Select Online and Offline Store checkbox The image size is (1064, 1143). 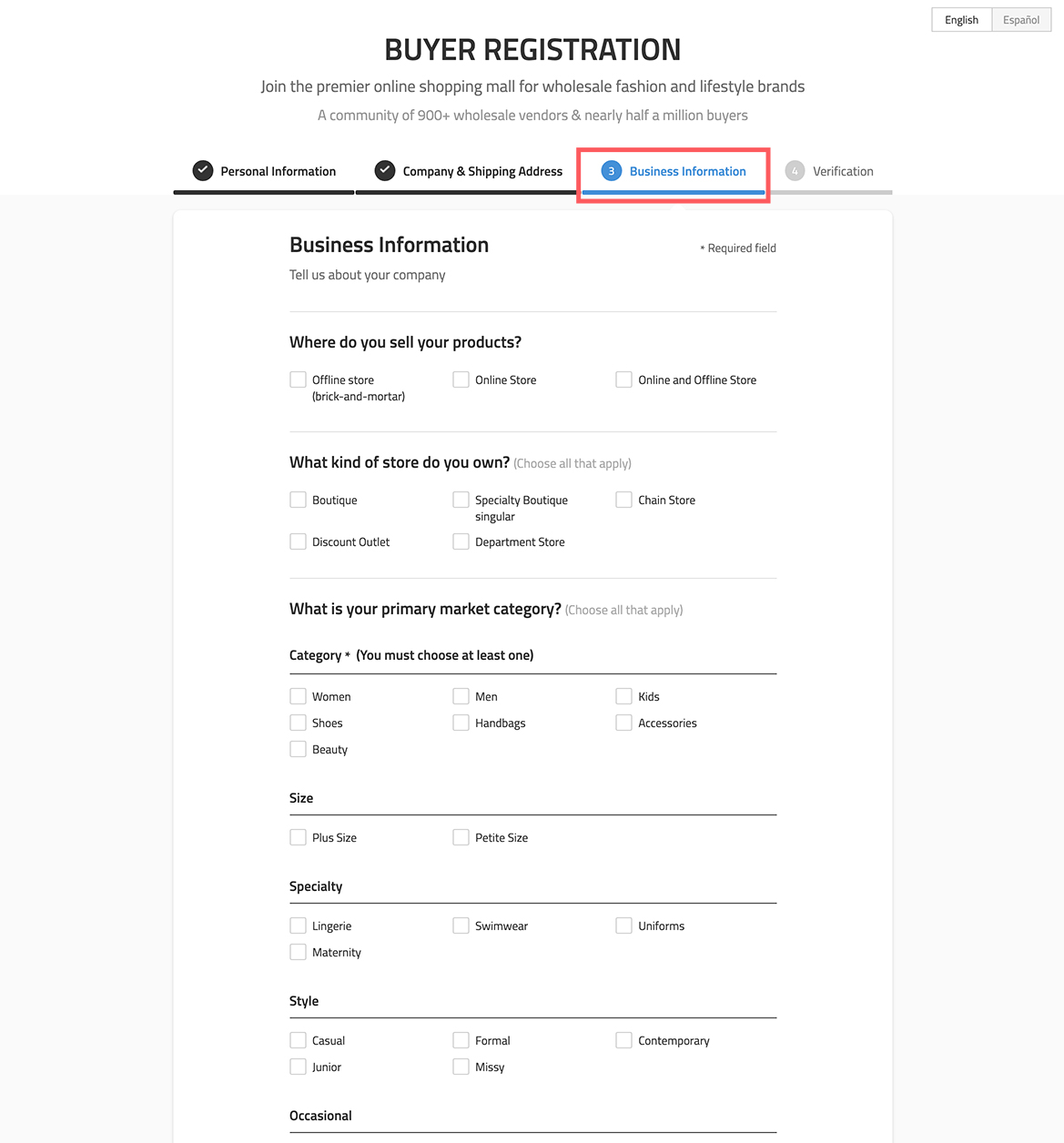tap(623, 379)
